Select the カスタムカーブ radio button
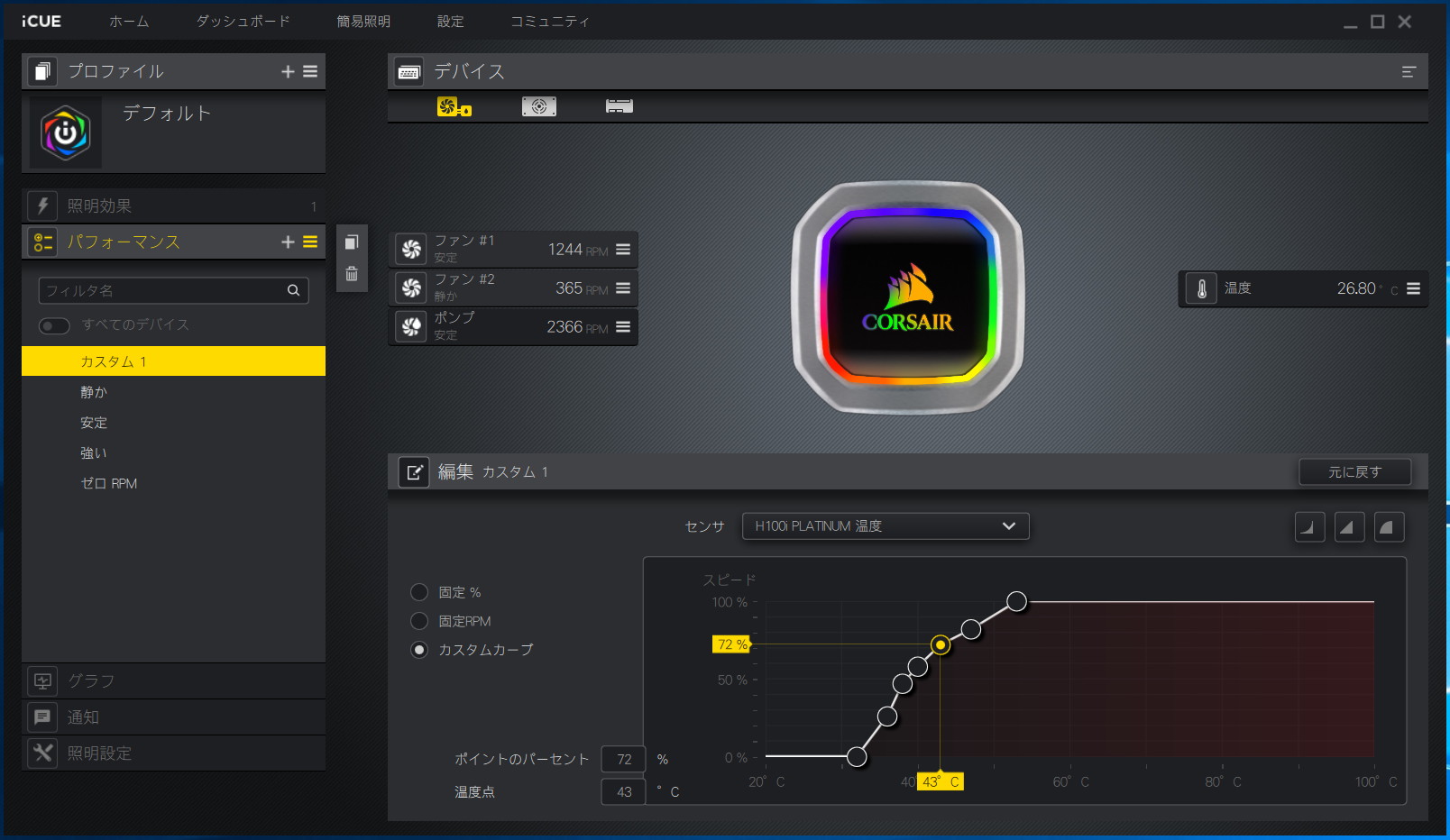 [x=419, y=650]
